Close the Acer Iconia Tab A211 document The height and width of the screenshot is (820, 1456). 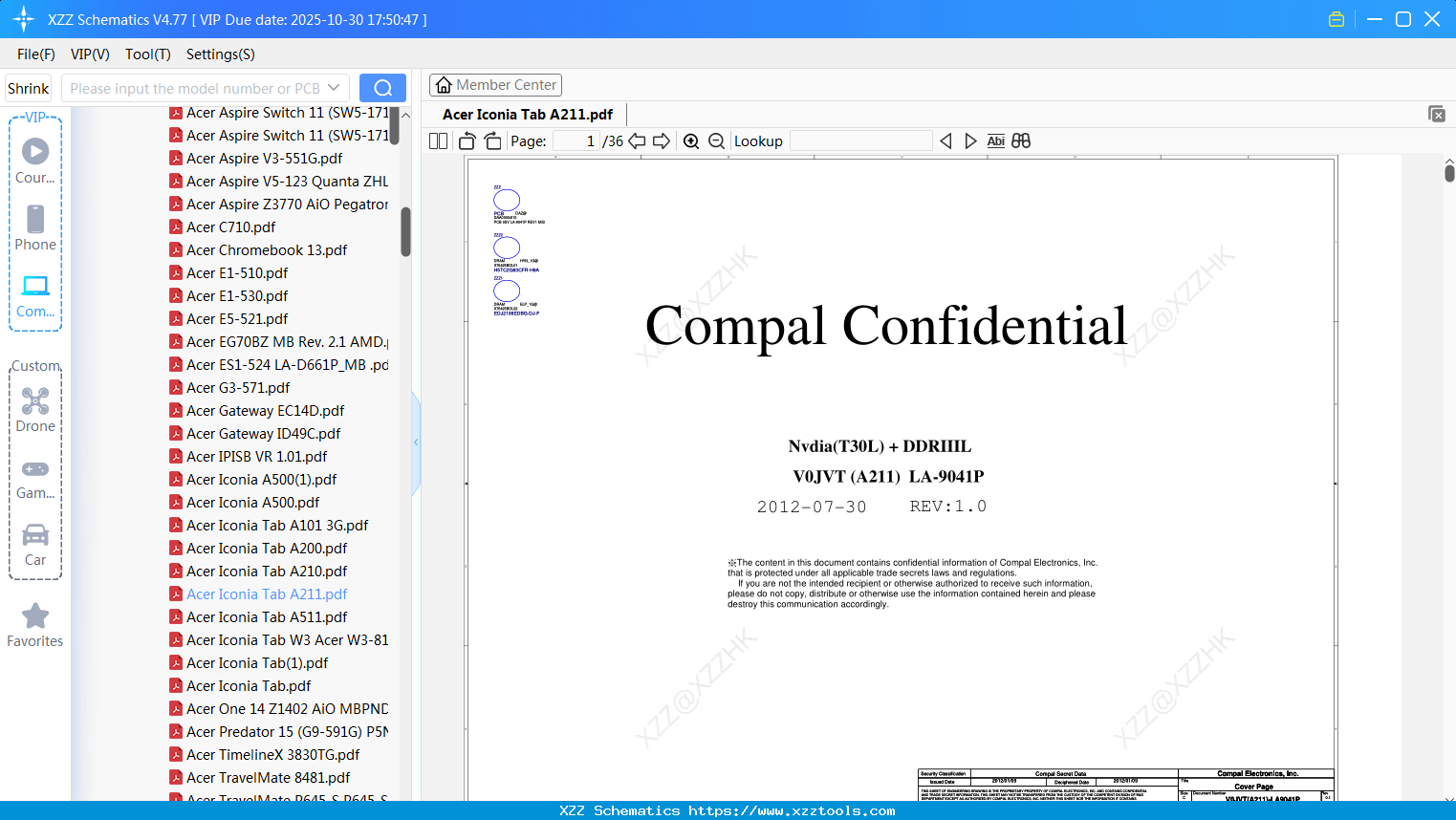click(x=1437, y=114)
